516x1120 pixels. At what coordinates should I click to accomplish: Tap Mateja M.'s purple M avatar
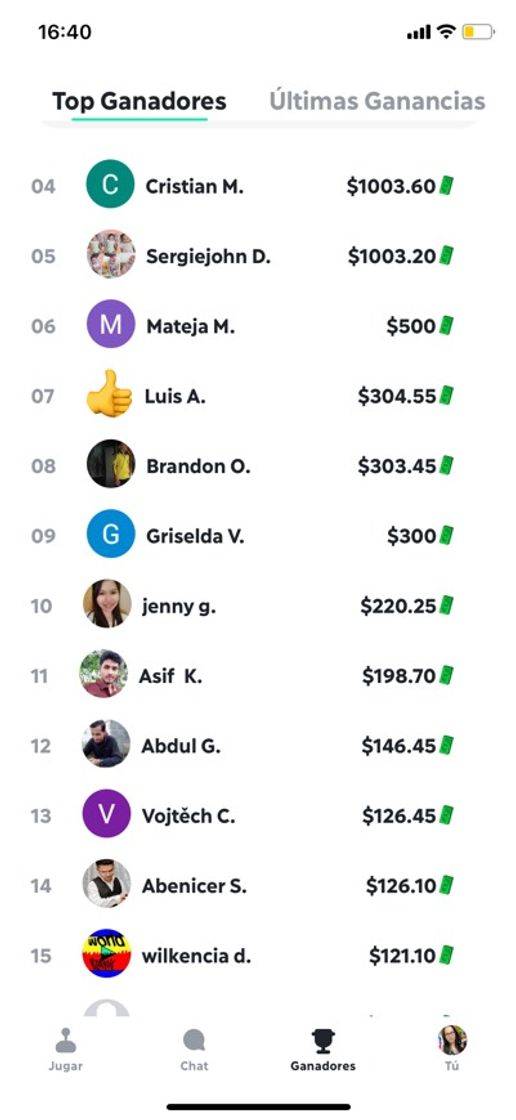111,324
